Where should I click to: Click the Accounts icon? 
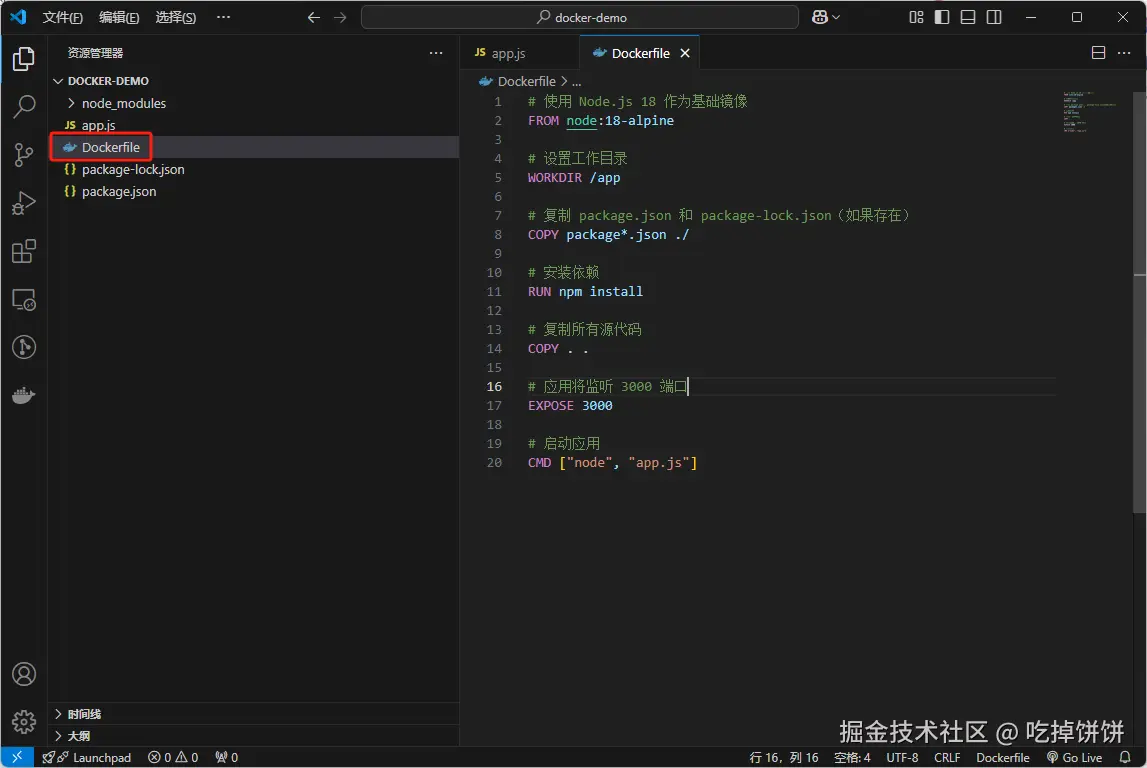click(x=24, y=674)
